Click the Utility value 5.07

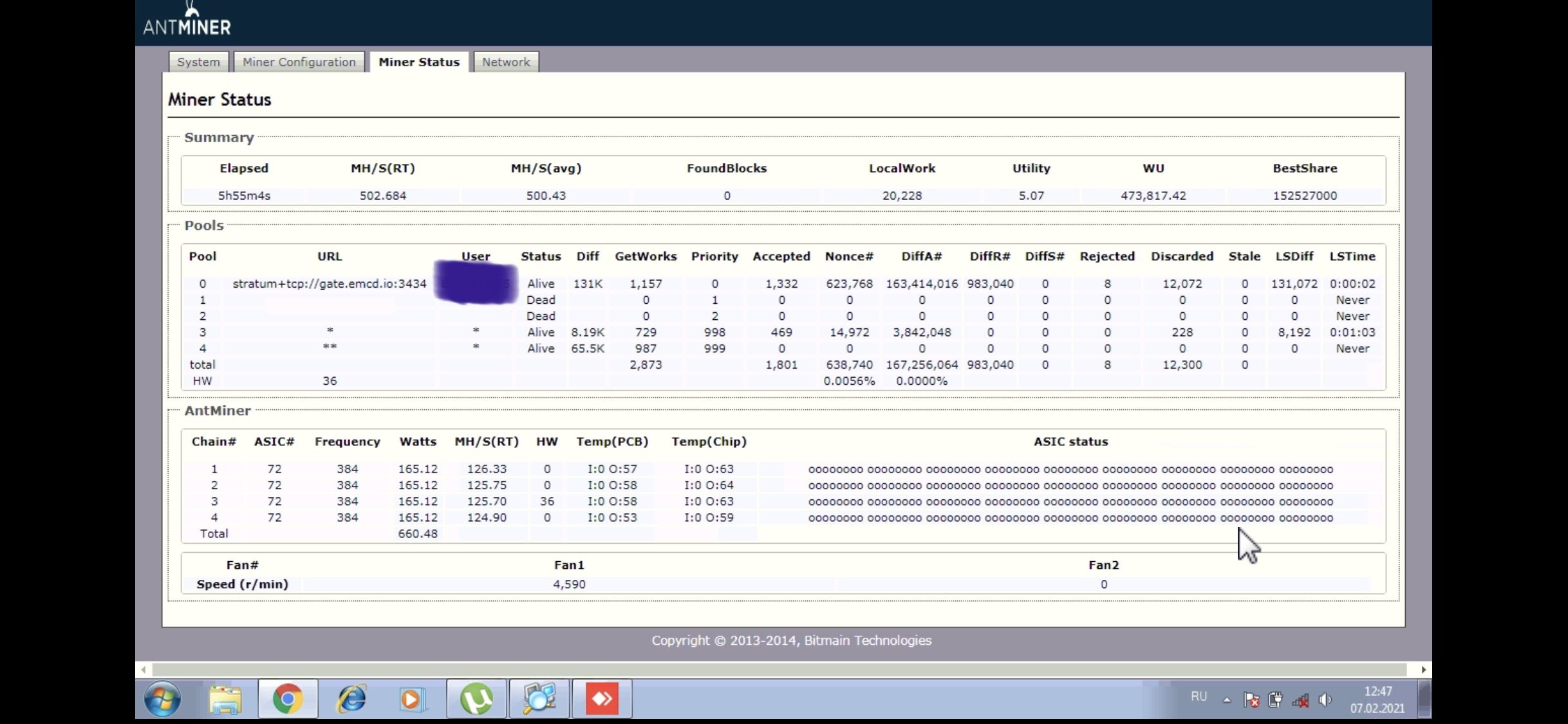click(1031, 196)
